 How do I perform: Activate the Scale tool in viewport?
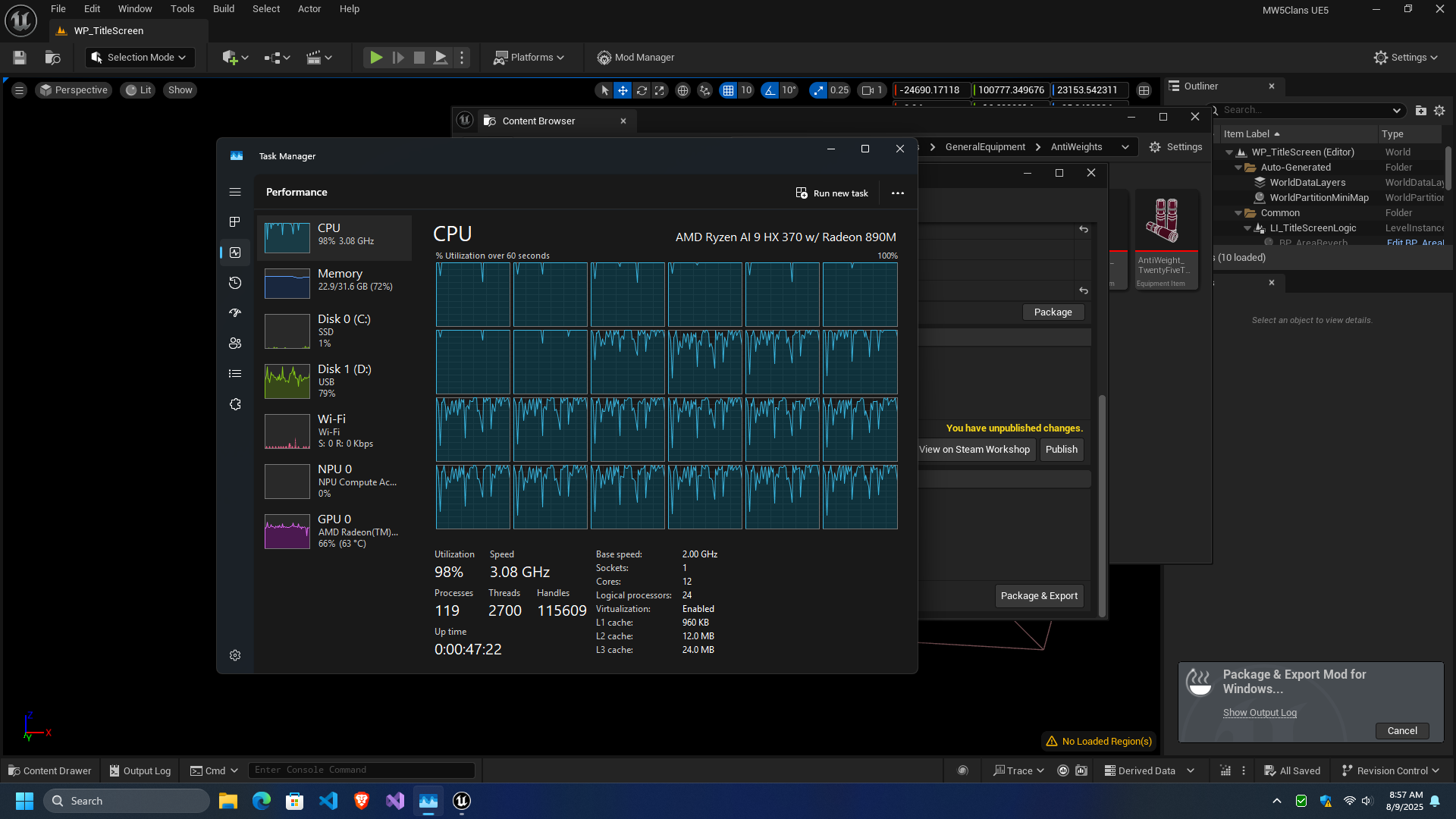click(660, 90)
